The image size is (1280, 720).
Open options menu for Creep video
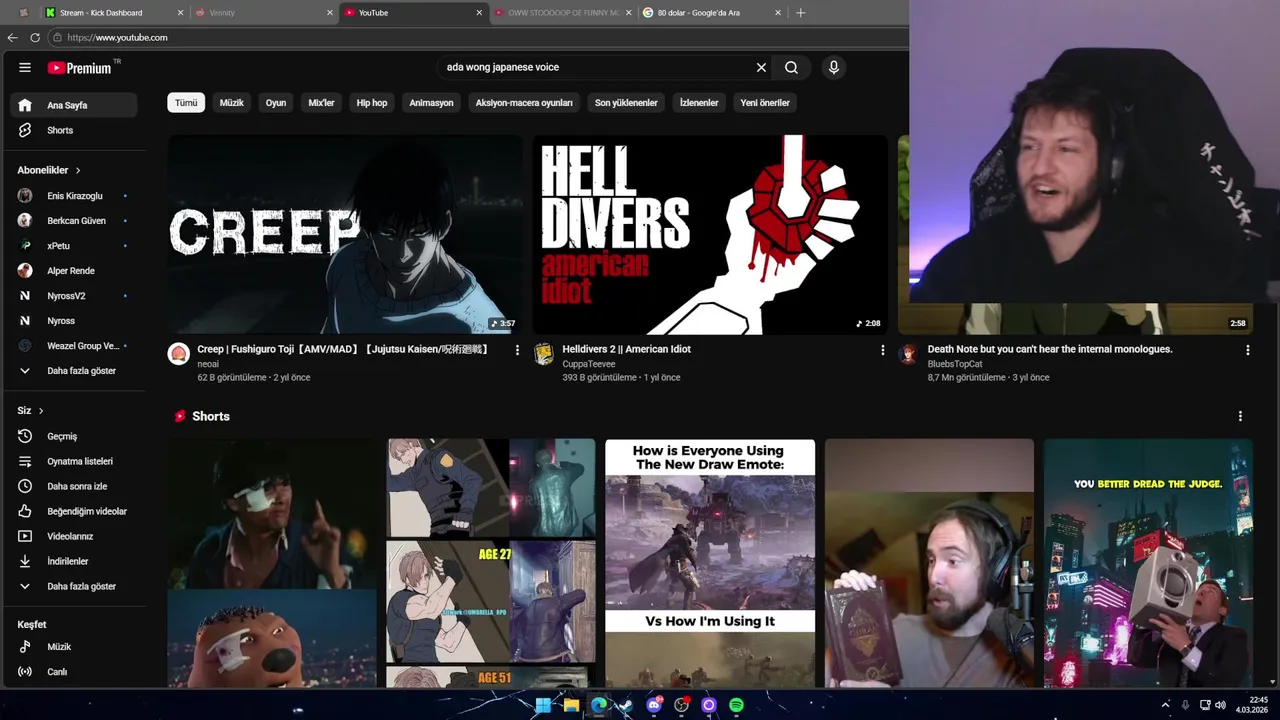pos(517,350)
